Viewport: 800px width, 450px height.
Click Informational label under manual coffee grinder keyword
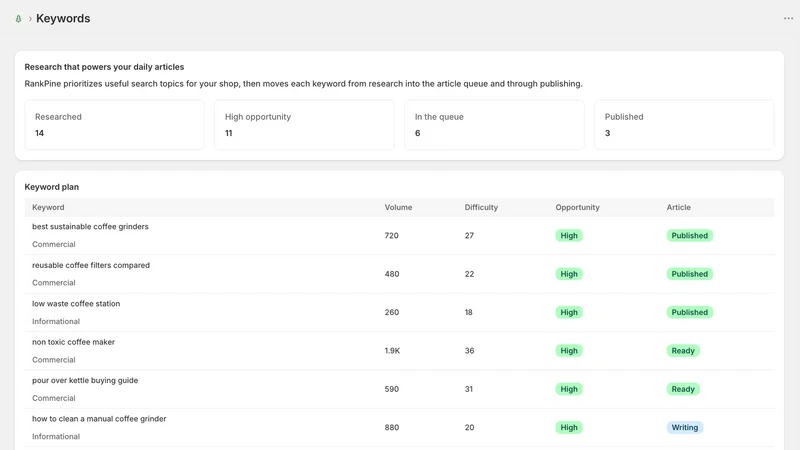pos(56,437)
